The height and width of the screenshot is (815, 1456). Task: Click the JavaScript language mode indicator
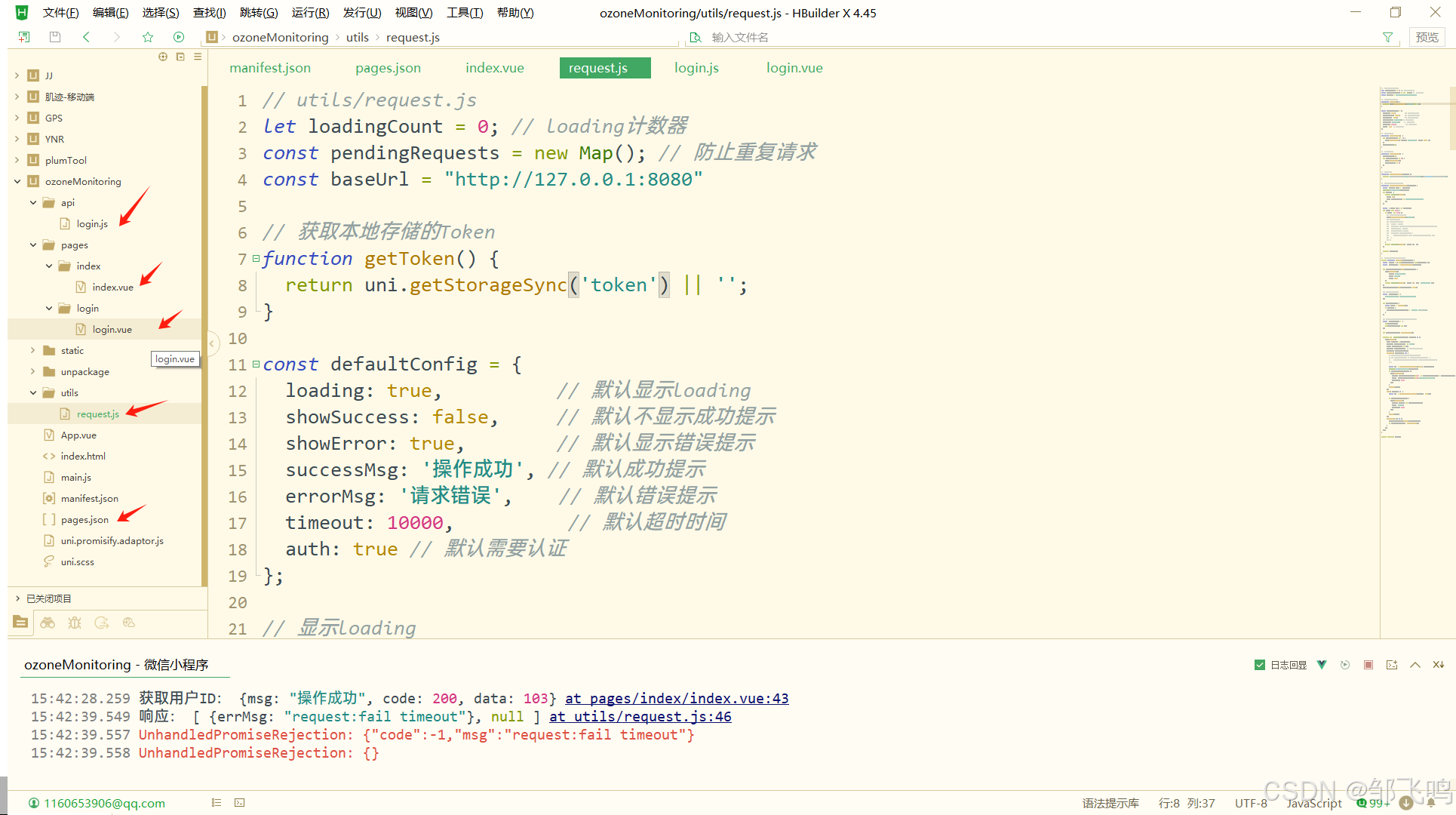pos(1314,803)
